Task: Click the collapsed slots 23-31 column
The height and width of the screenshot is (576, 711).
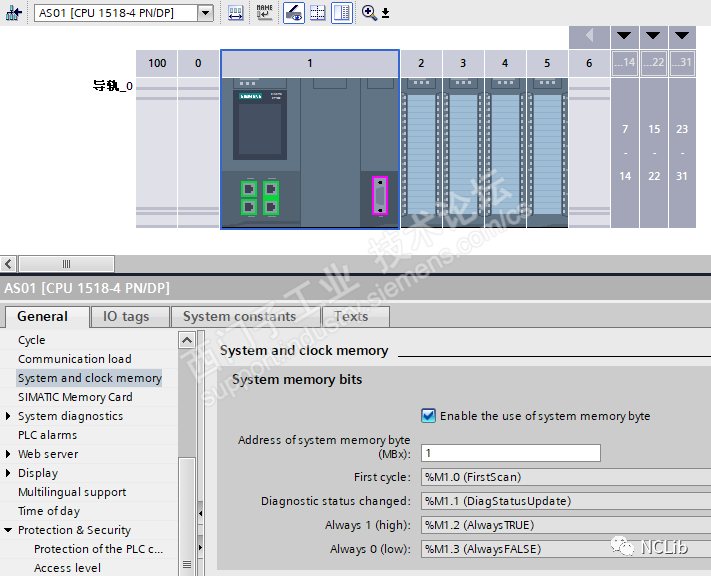Action: click(x=682, y=153)
